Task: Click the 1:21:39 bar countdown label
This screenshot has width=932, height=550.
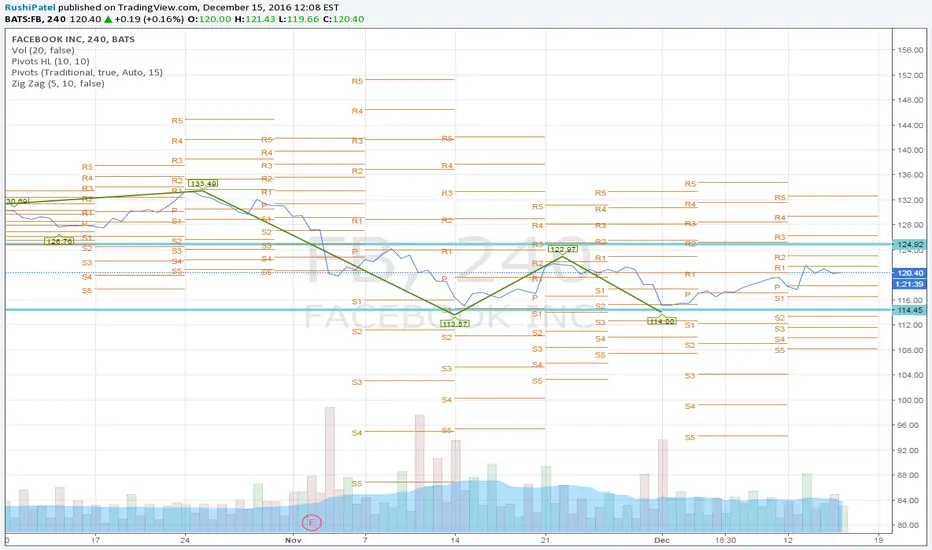Action: (909, 284)
